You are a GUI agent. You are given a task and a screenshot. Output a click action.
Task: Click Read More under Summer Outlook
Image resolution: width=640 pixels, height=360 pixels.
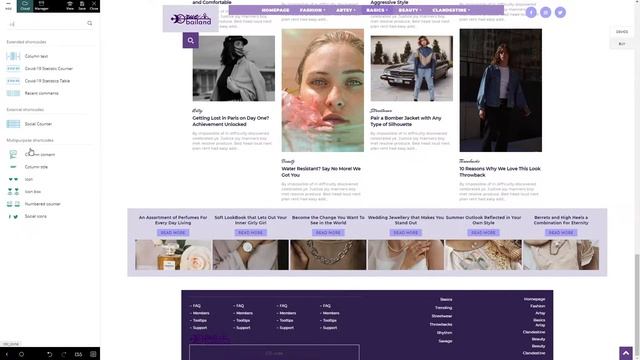point(483,233)
